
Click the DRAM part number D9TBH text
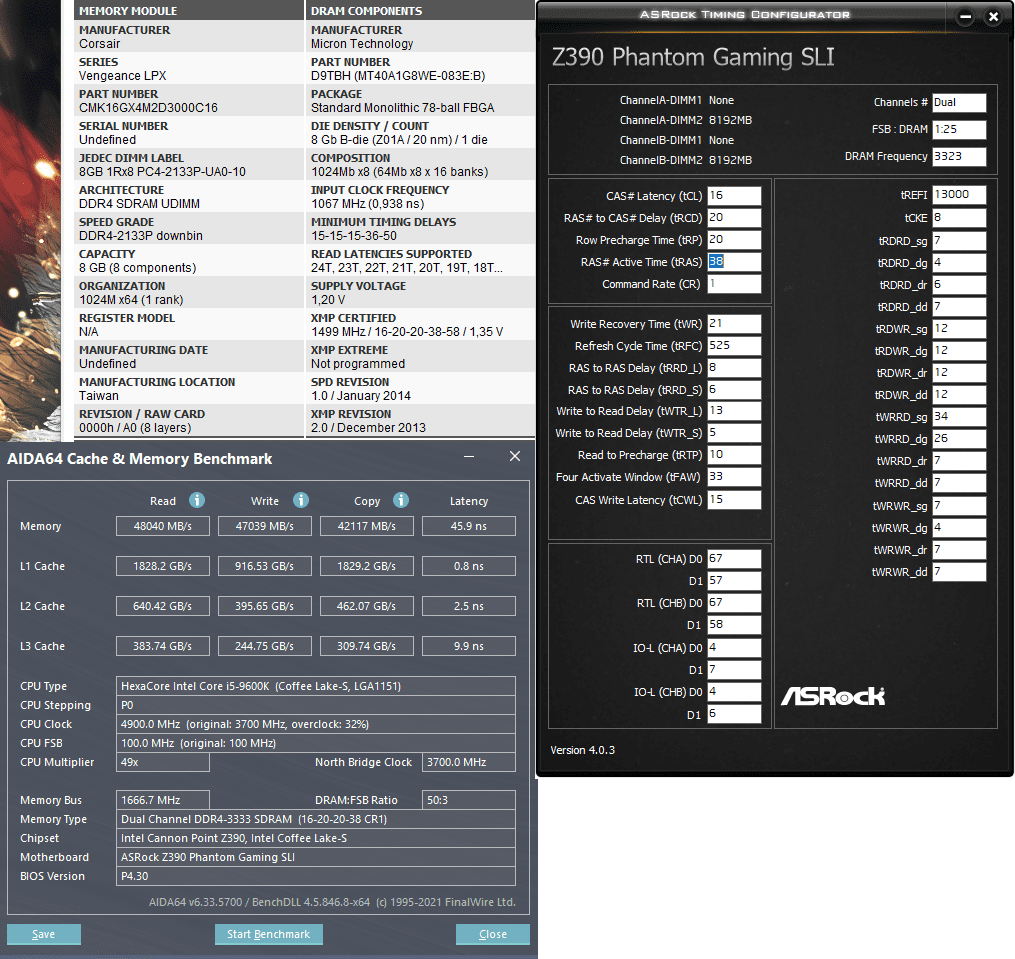click(397, 76)
